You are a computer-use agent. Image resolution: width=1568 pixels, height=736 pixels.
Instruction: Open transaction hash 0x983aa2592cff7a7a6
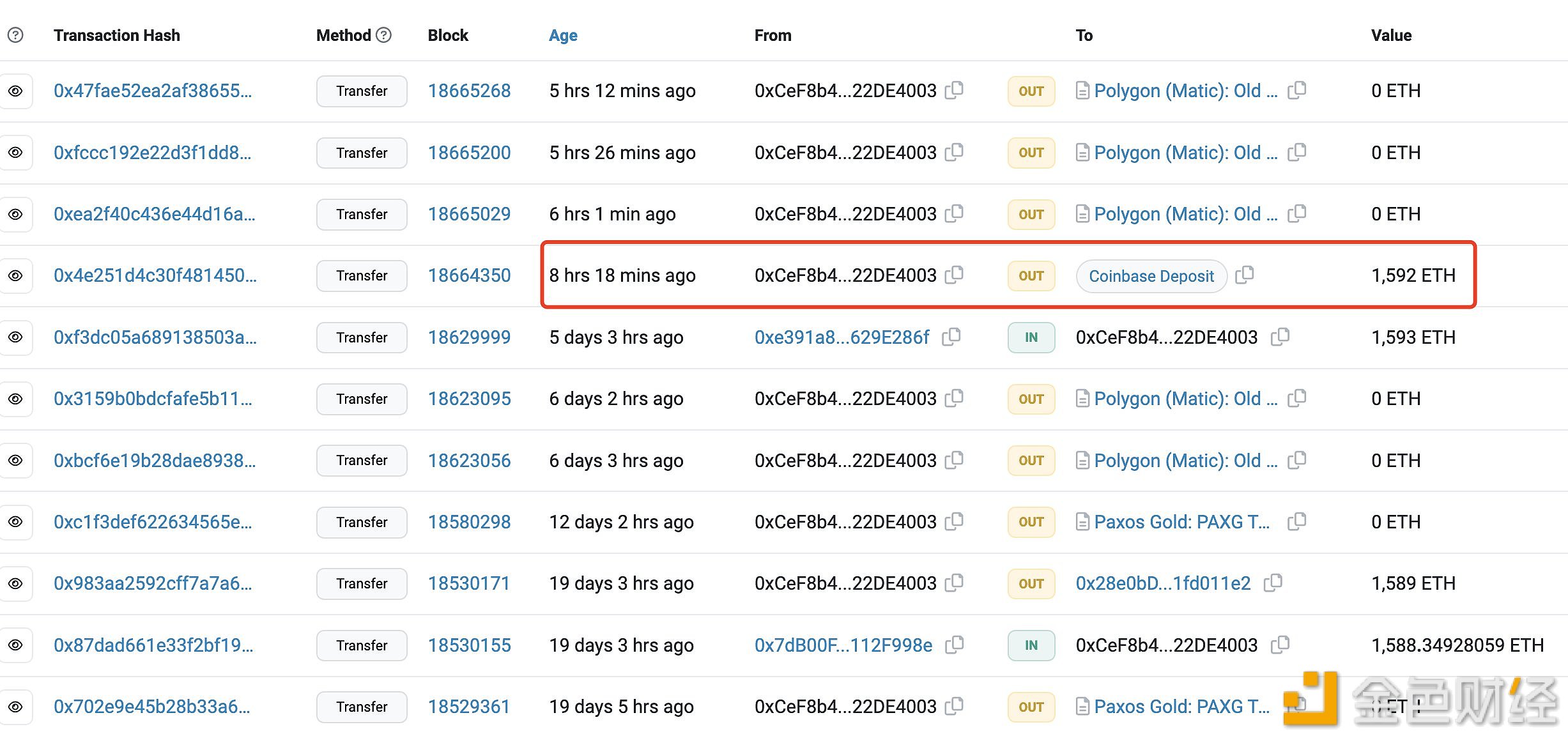pyautogui.click(x=153, y=583)
